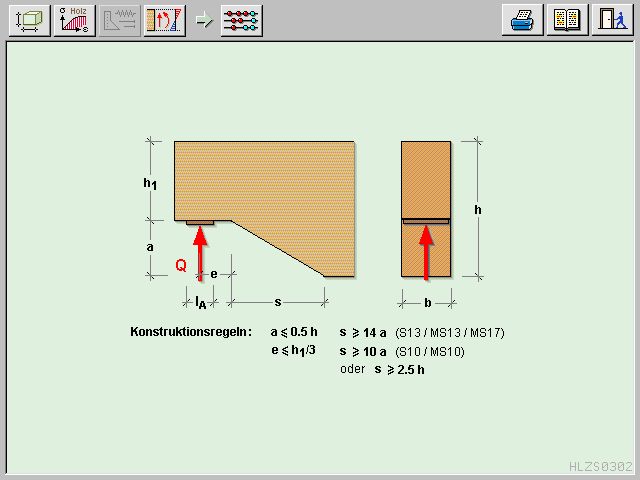
Task: Click the green right arrow icon
Action: (x=203, y=20)
